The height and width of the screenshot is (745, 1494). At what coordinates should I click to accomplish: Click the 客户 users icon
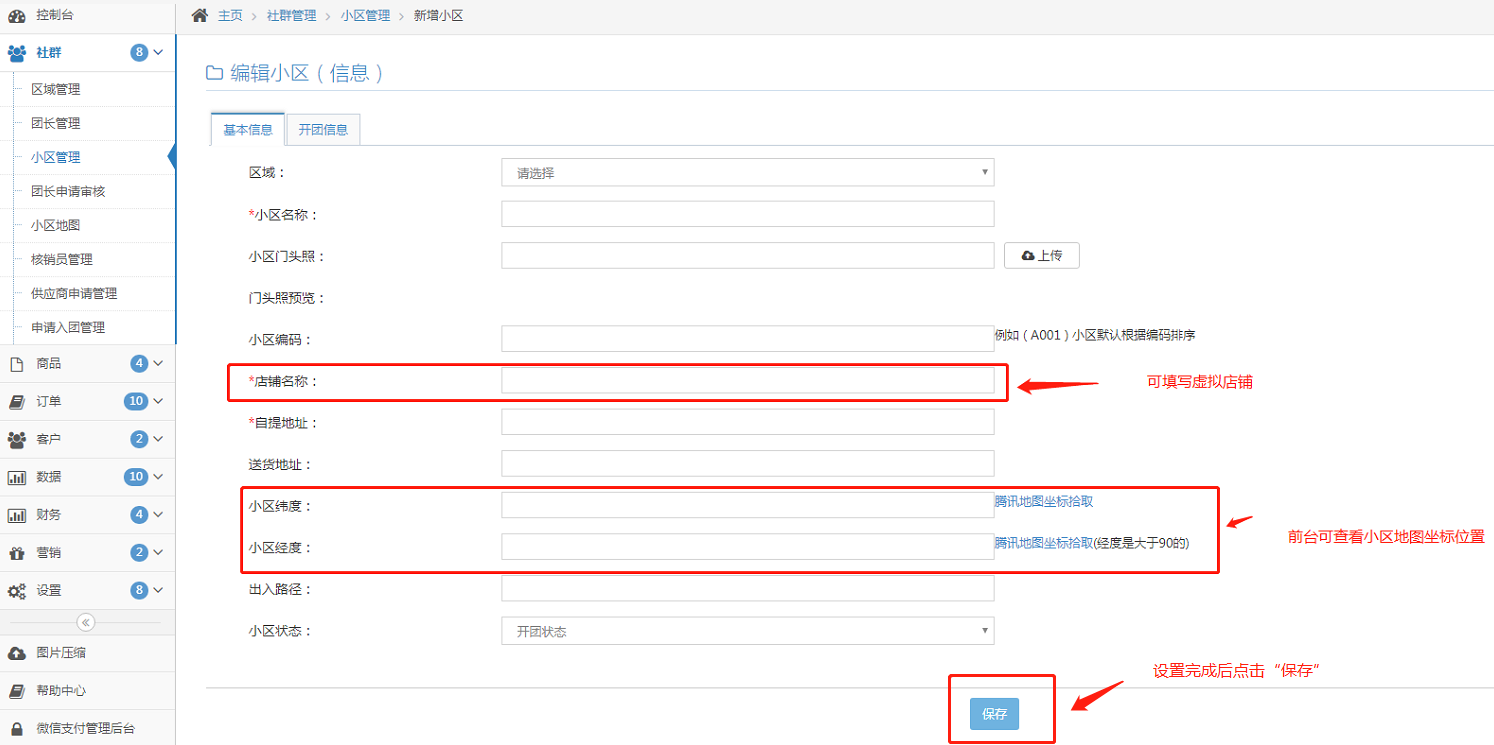[16, 439]
